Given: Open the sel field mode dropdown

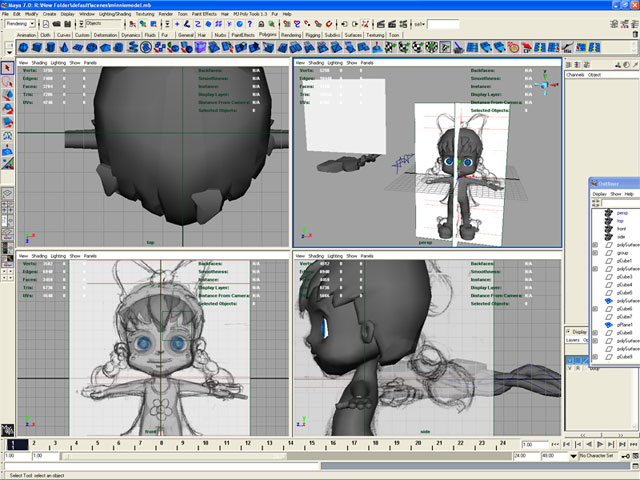Looking at the screenshot, I should pos(420,24).
